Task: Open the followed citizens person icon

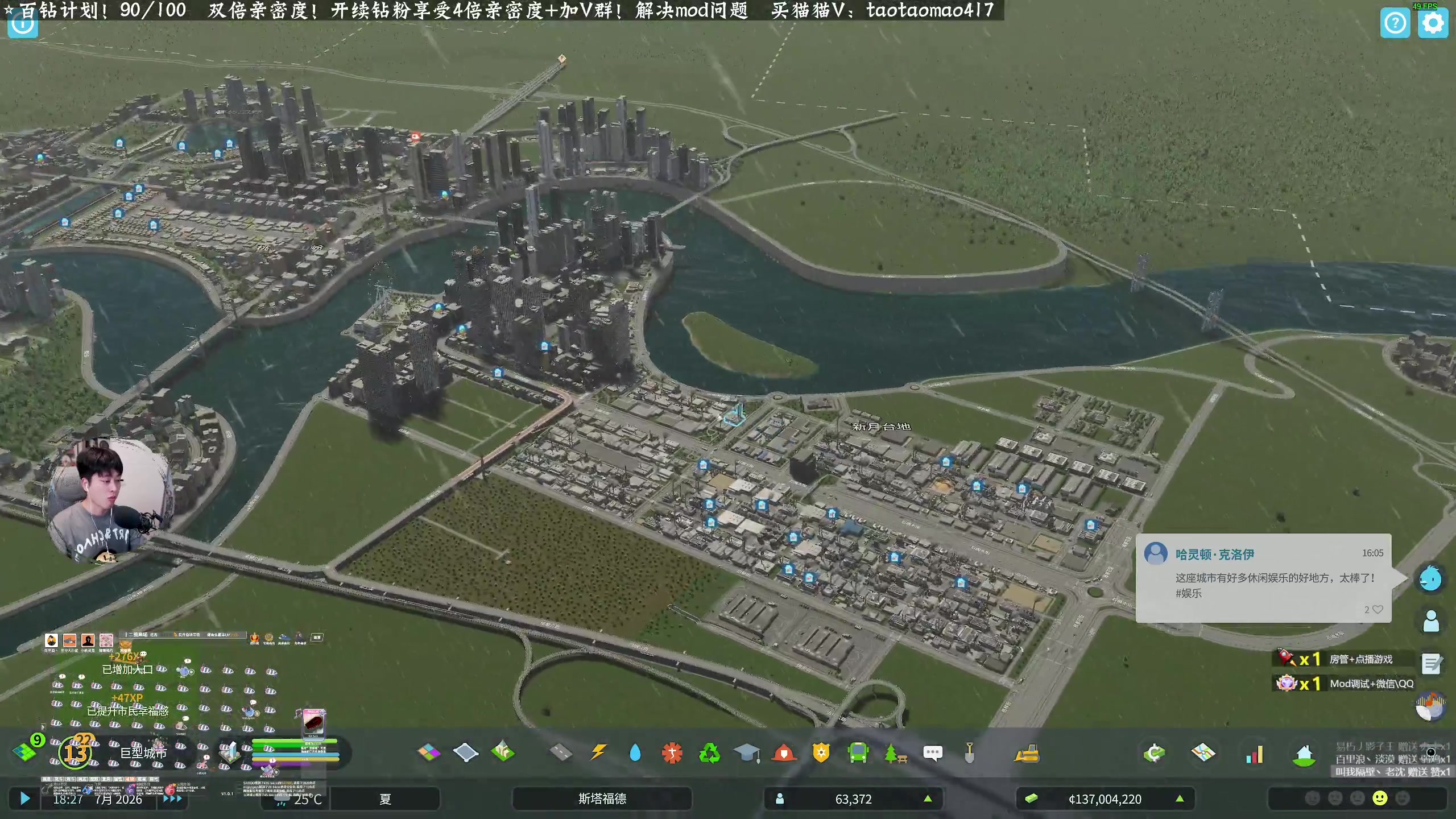Action: click(x=1431, y=621)
